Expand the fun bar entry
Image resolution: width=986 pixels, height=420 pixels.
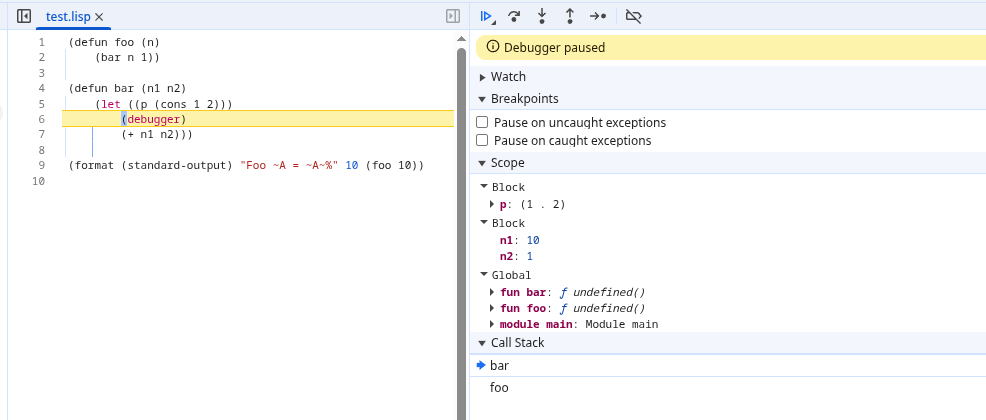click(492, 292)
